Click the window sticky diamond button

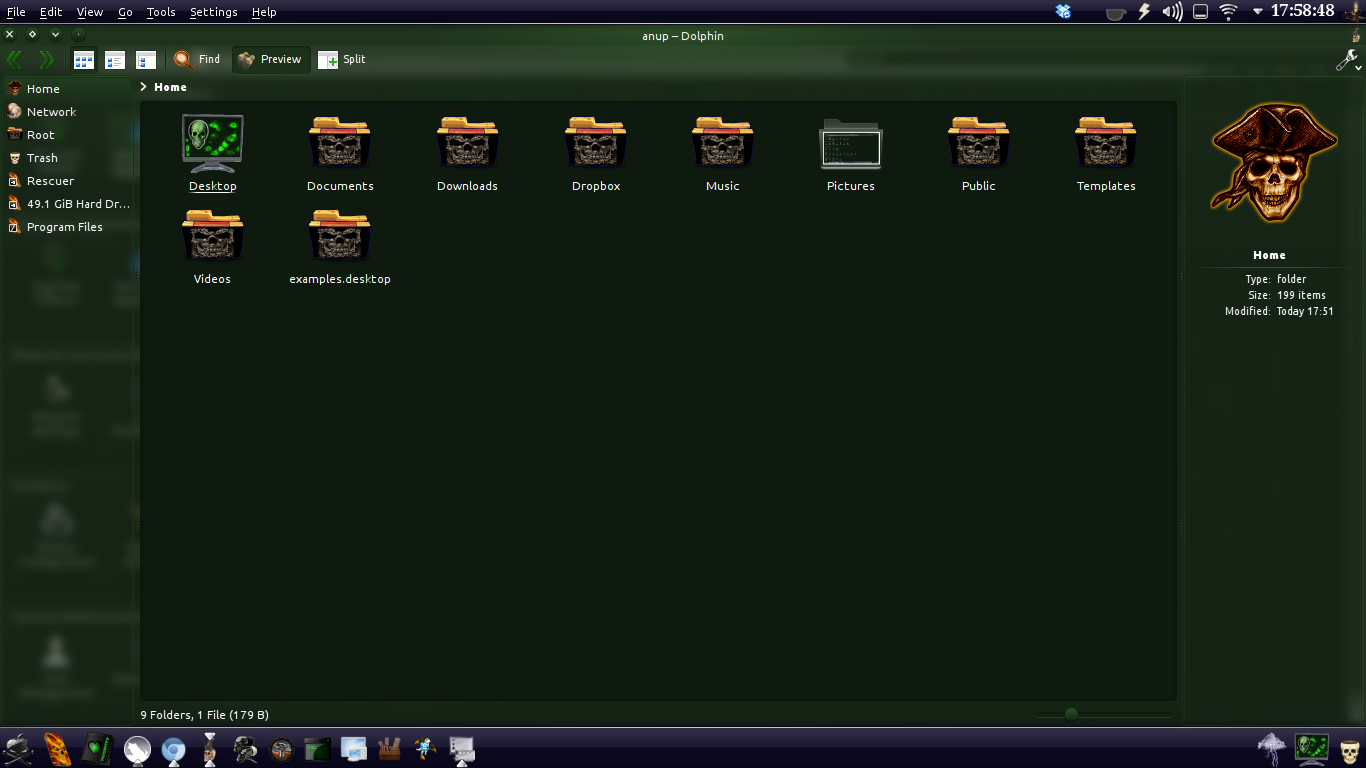[x=32, y=35]
